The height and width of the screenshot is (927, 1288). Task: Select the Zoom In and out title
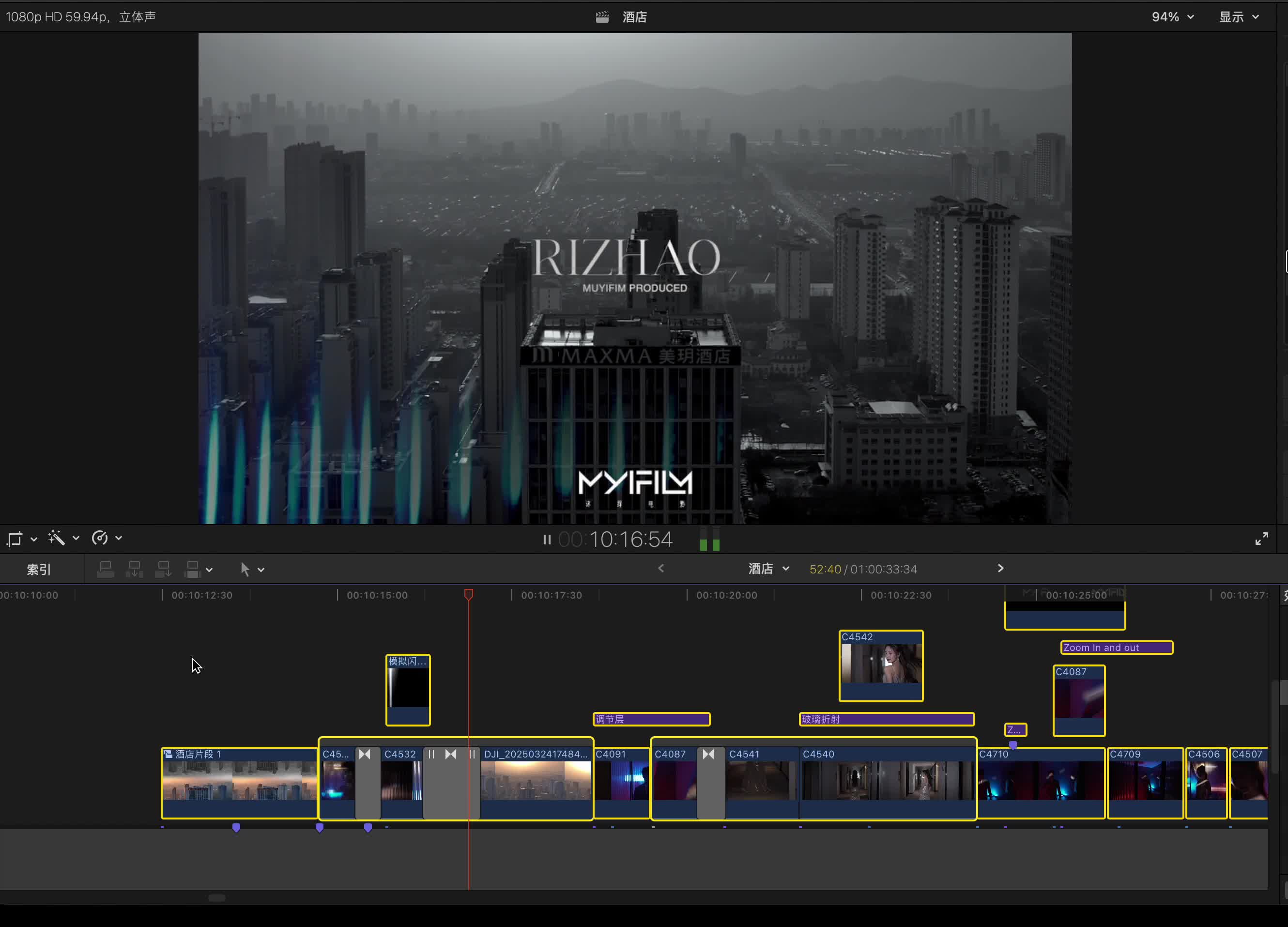click(x=1117, y=647)
